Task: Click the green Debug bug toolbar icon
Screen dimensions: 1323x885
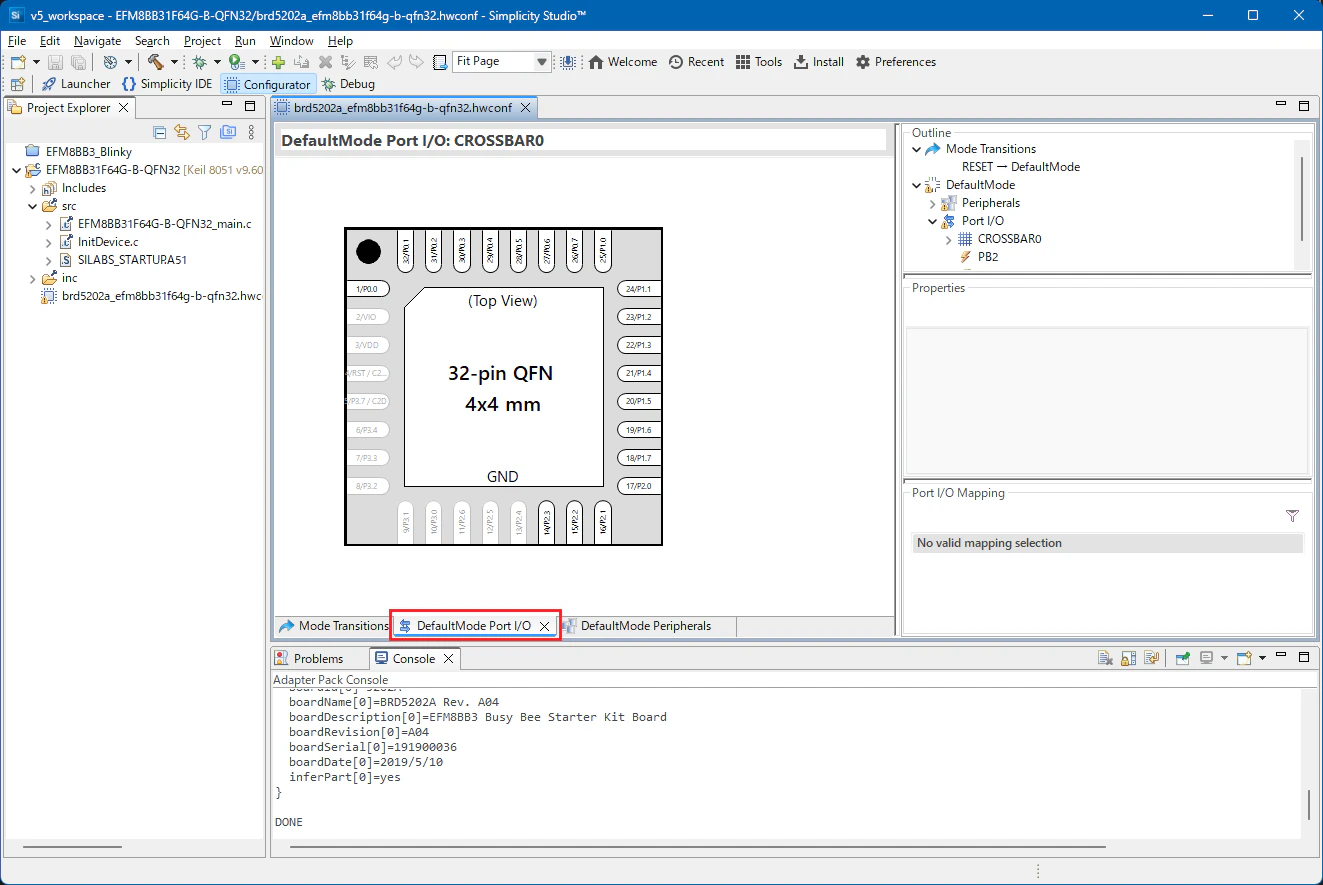Action: (x=199, y=62)
